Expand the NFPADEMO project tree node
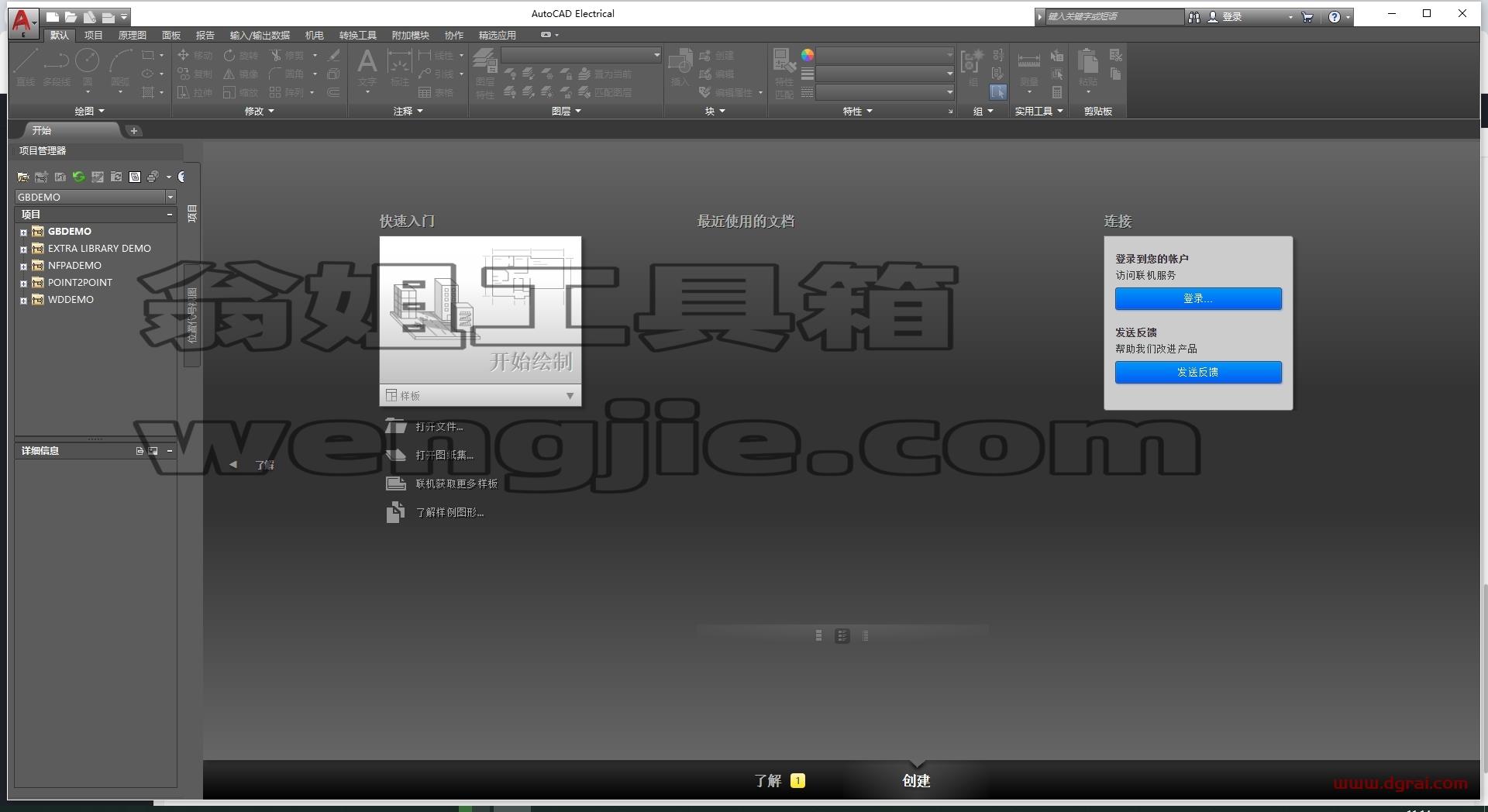 23,266
